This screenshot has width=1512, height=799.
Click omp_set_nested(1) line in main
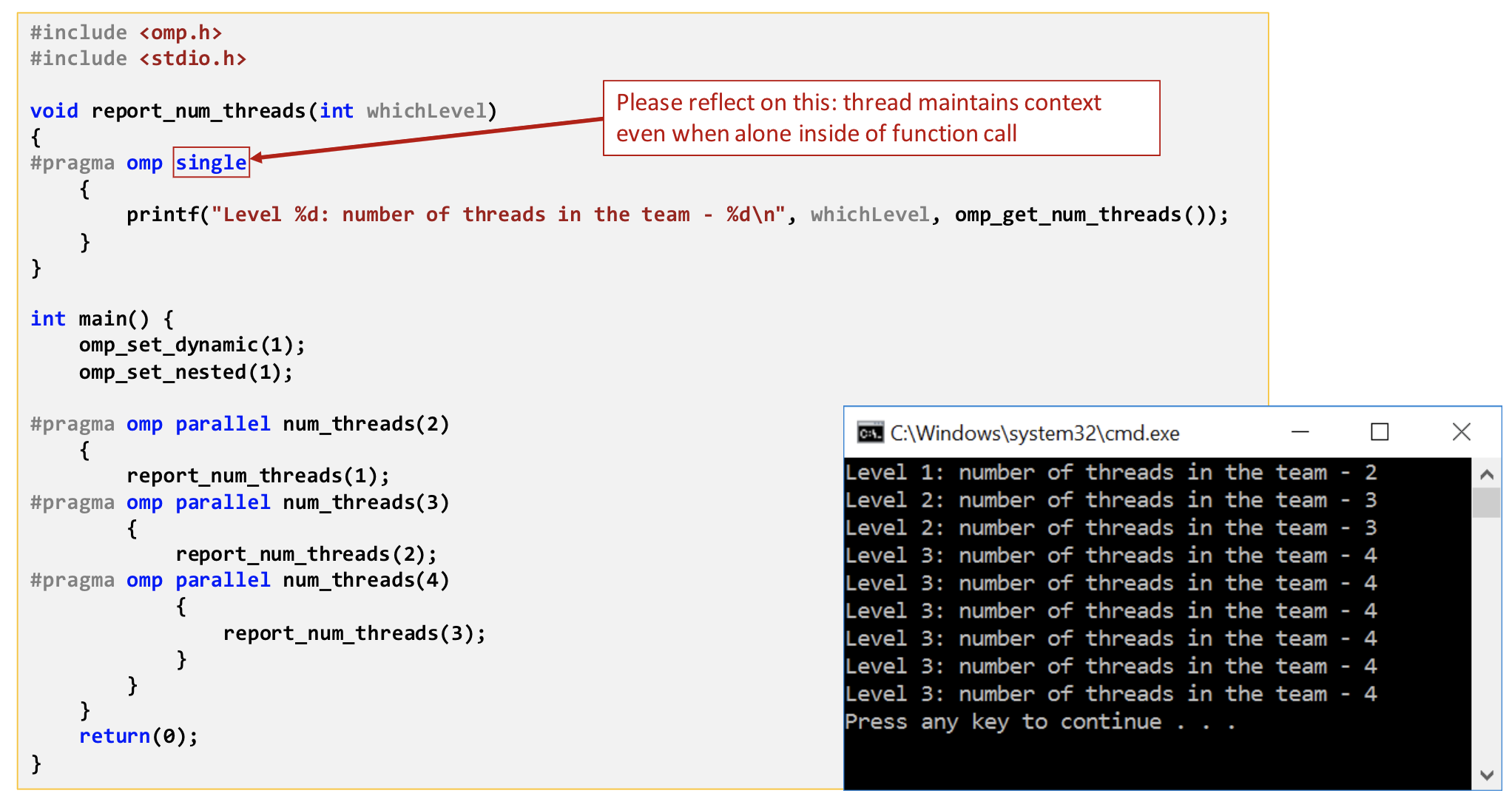(x=186, y=372)
